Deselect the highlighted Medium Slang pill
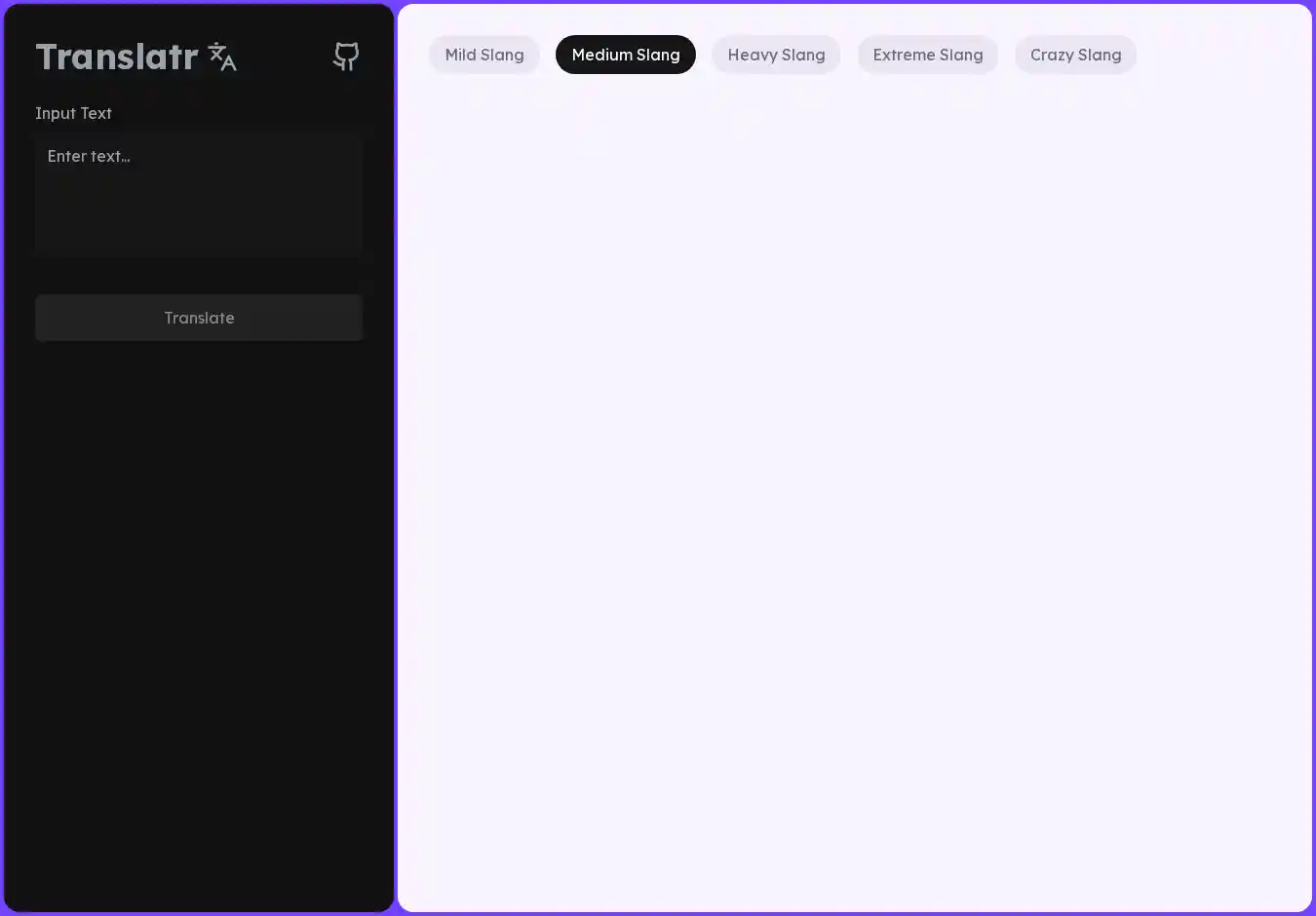Screen dimensions: 1316x916 click(625, 55)
